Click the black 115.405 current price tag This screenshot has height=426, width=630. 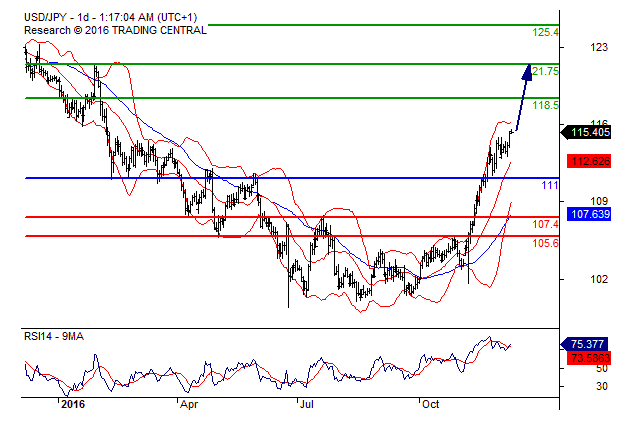pos(589,132)
